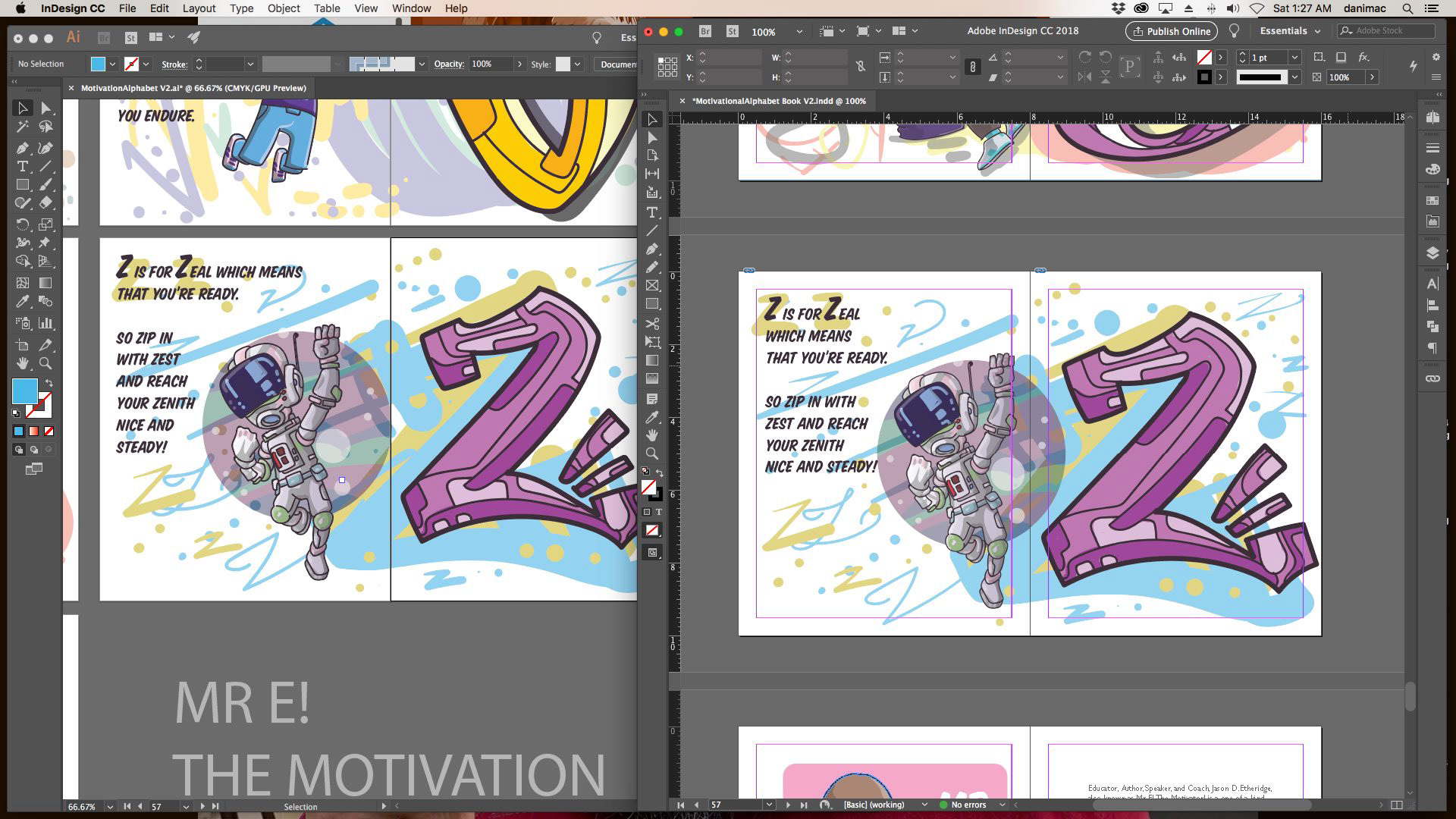Go to the first artboard in Illustrator

coord(127,807)
